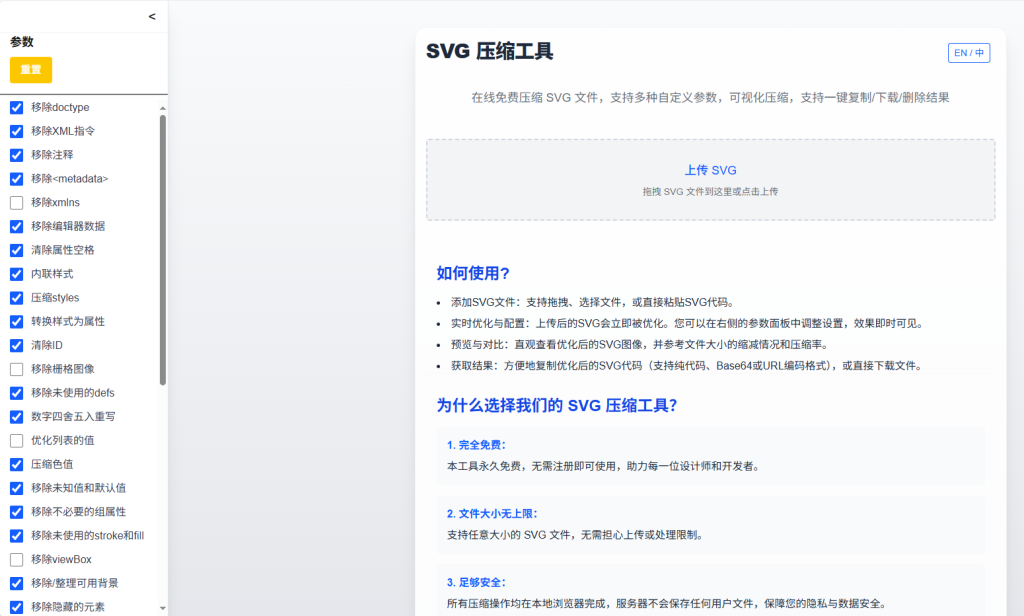The height and width of the screenshot is (616, 1024).
Task: Disable the 清除属性空格 option
Action: click(14, 250)
